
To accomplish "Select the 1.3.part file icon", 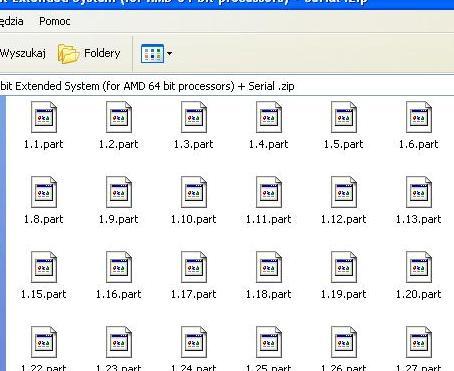I will pos(194,117).
